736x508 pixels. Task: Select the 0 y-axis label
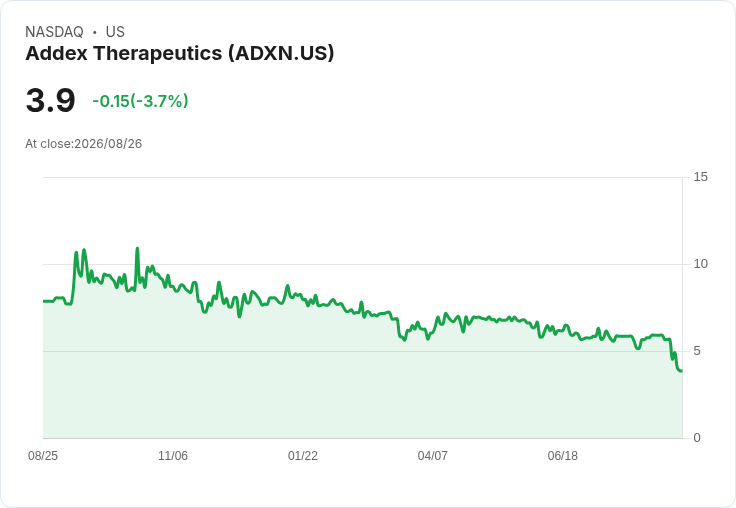click(697, 438)
